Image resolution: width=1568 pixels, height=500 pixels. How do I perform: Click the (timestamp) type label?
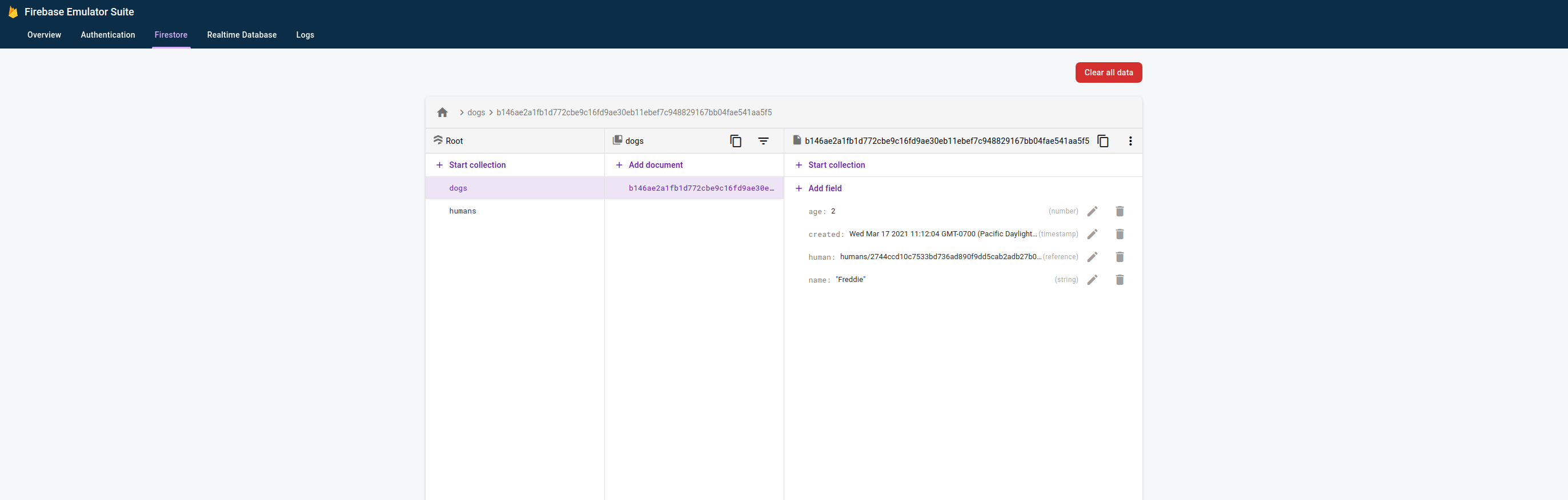tap(1058, 234)
